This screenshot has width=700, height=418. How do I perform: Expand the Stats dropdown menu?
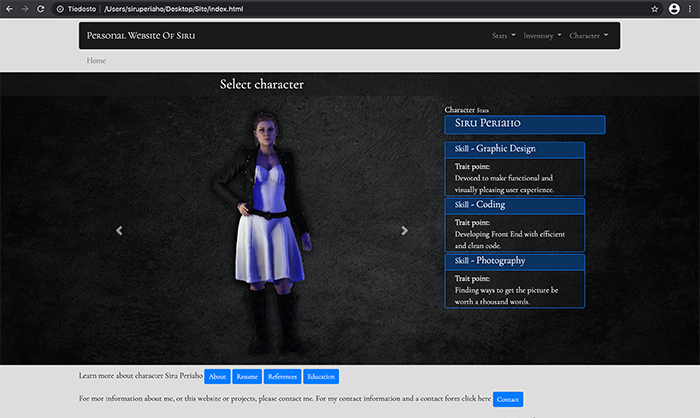click(x=504, y=35)
